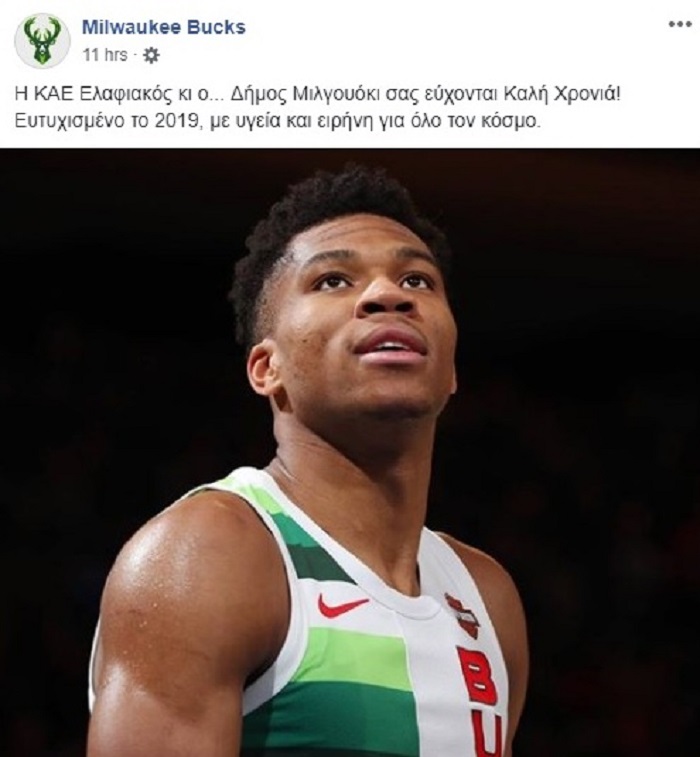The width and height of the screenshot is (700, 757).
Task: Open the post via the 11 hrs timestamp
Action: (x=105, y=55)
